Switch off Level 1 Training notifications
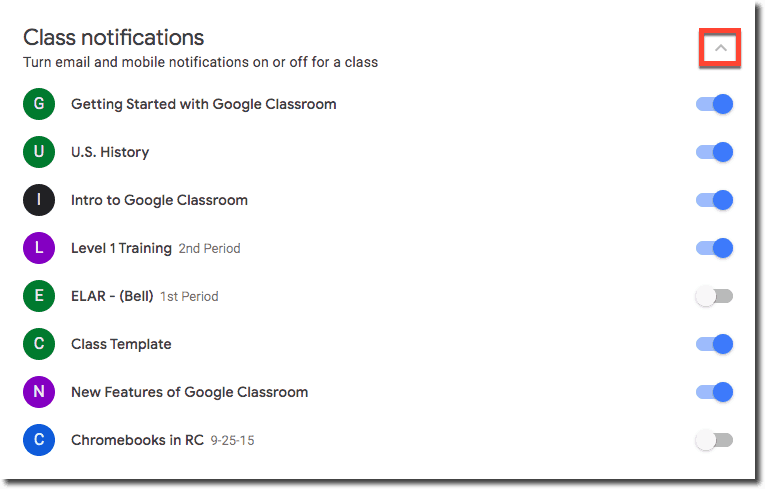Viewport: 765px width, 489px height. (x=714, y=248)
